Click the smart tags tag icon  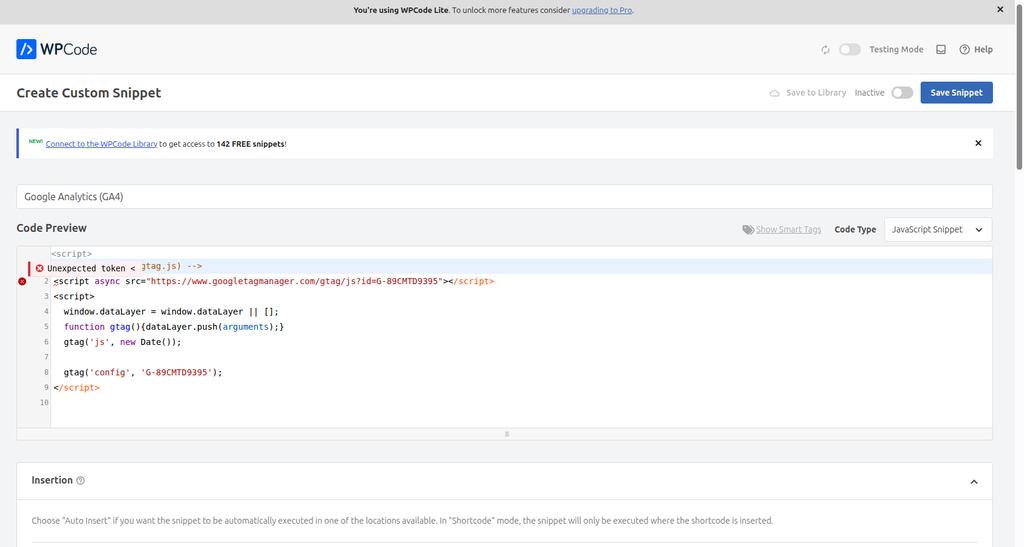point(748,230)
